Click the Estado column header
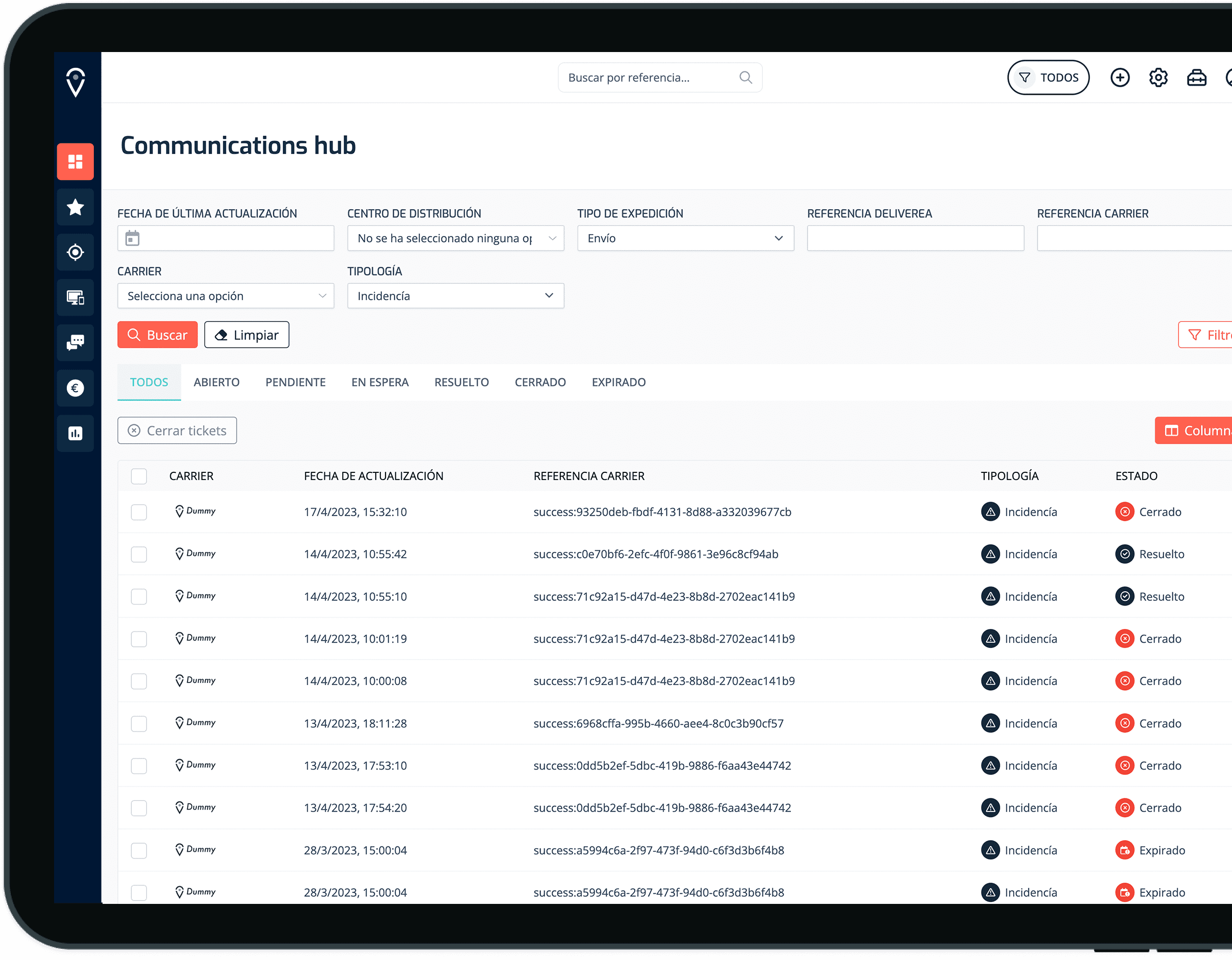1232x960 pixels. coord(1136,476)
